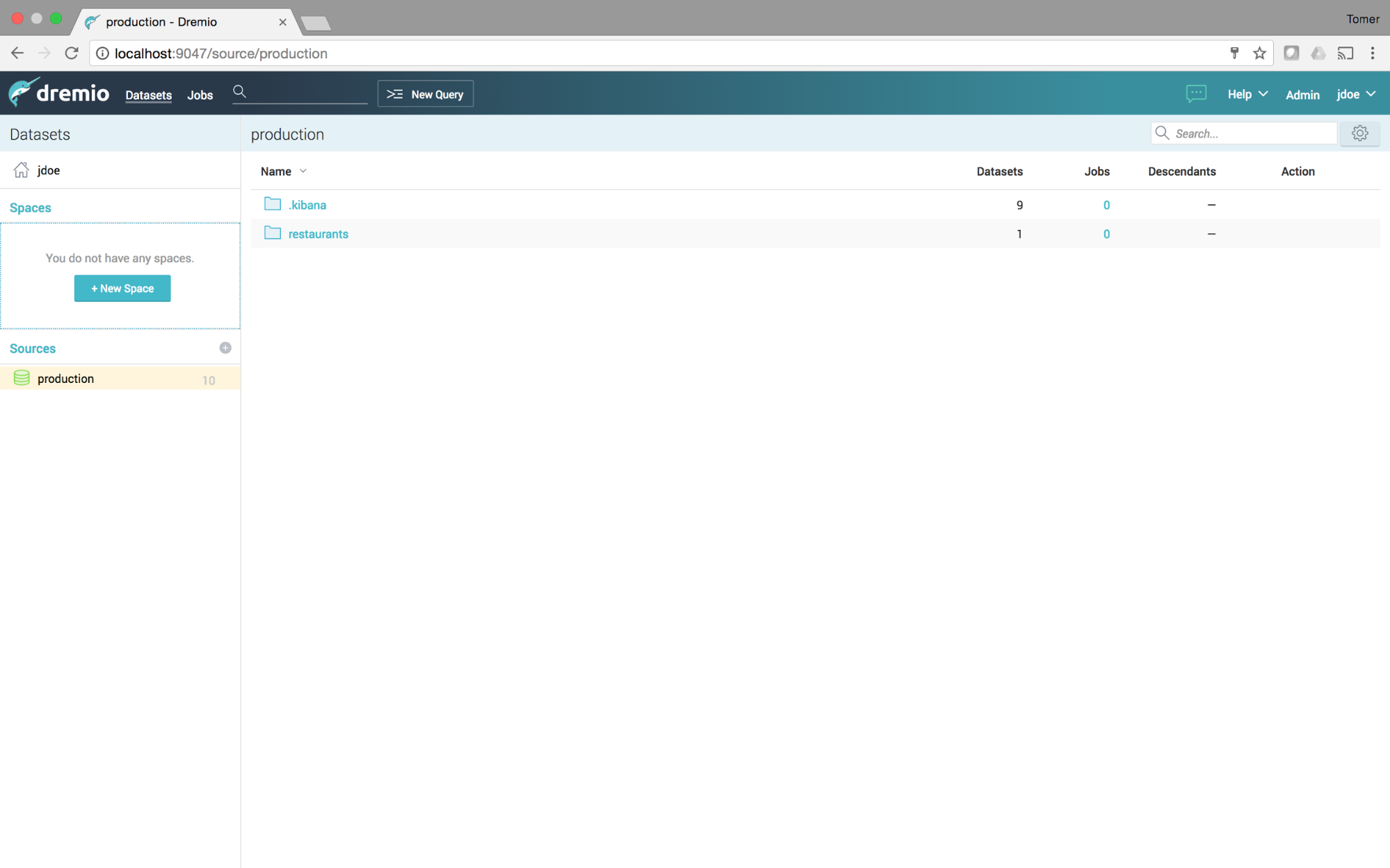Viewport: 1390px width, 868px height.
Task: Click the restaurants folder icon
Action: coord(273,234)
